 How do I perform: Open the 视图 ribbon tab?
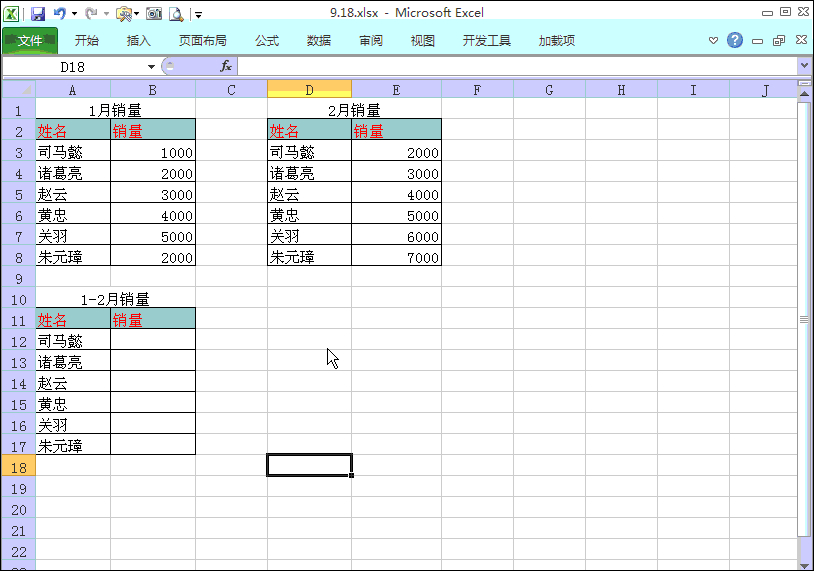[x=423, y=40]
